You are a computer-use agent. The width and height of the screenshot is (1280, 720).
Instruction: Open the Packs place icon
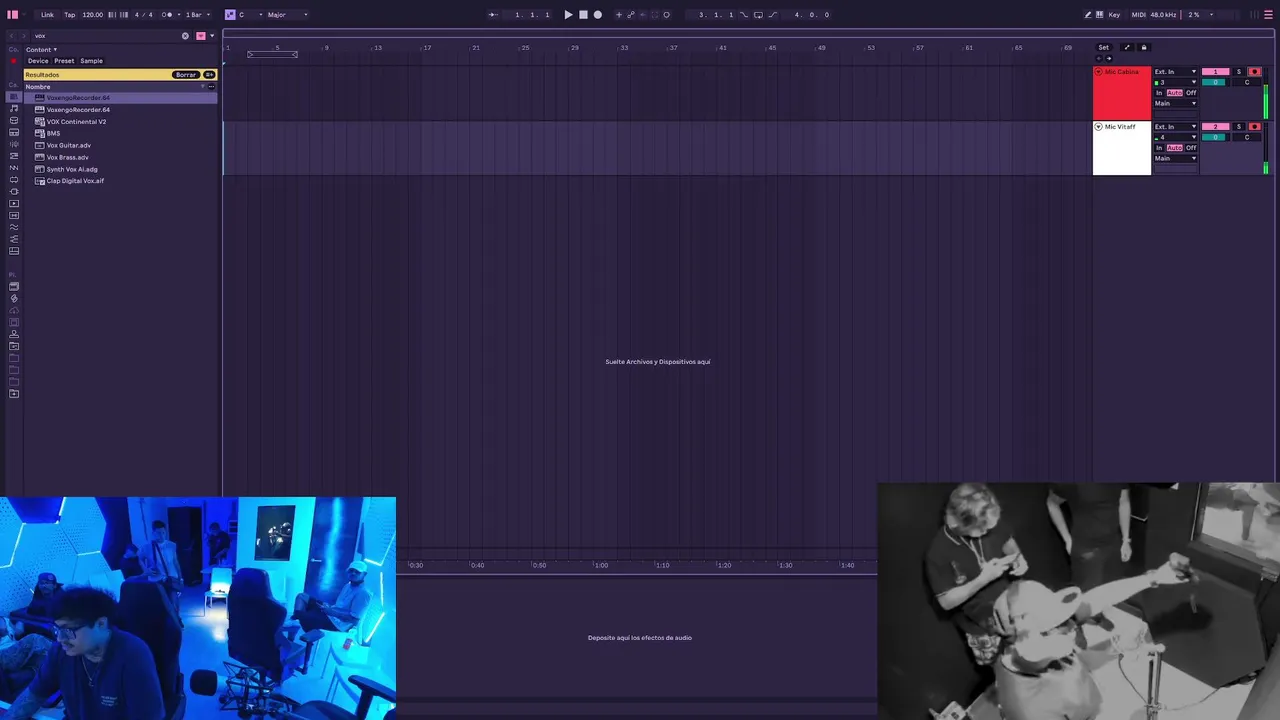point(14,287)
